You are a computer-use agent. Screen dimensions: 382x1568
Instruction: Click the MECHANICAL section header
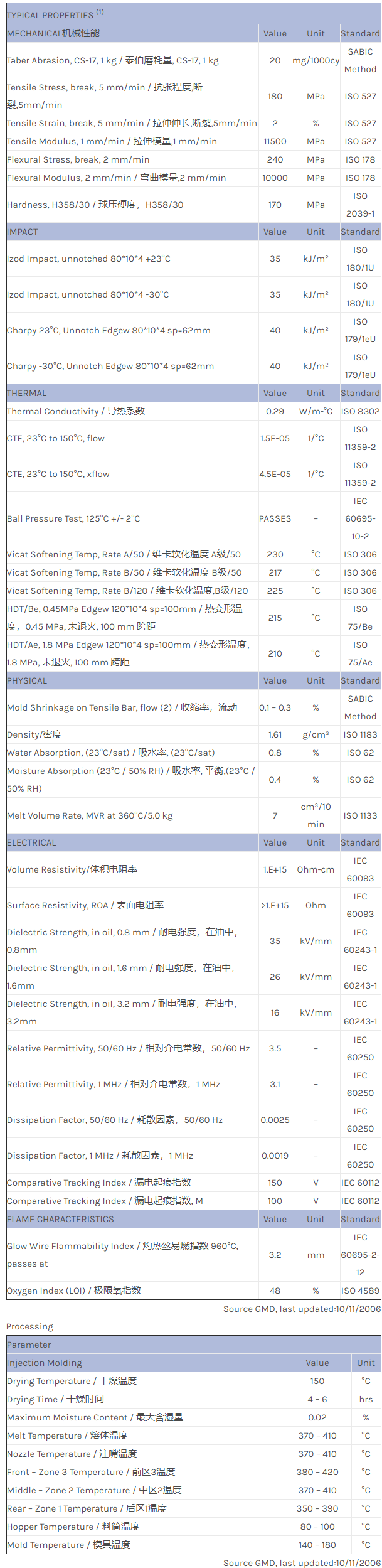tap(53, 33)
